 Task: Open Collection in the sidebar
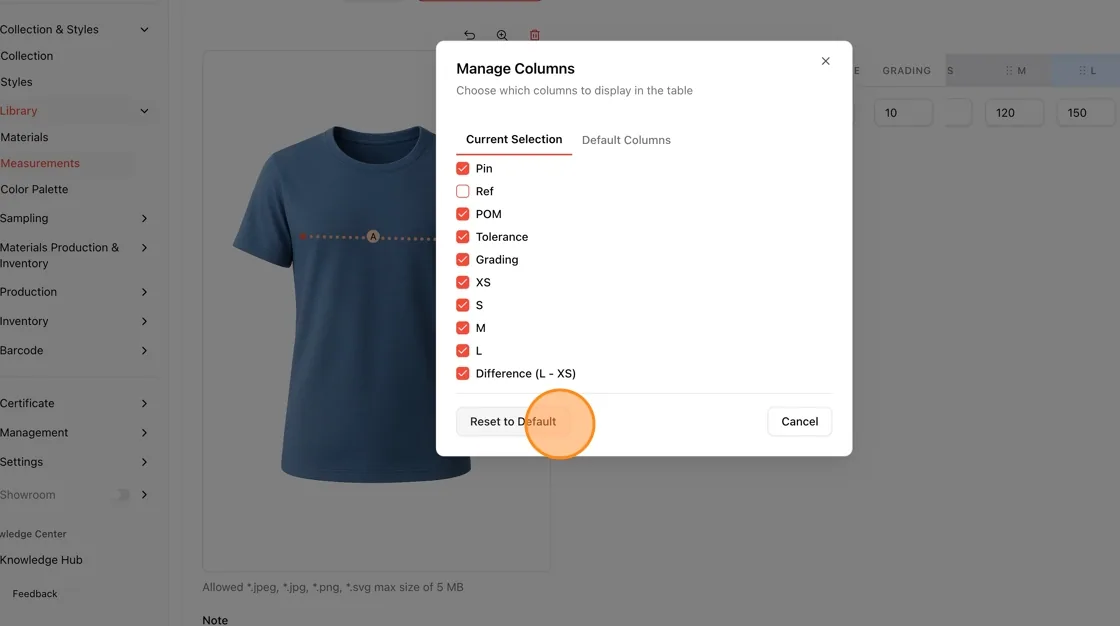click(x=26, y=56)
